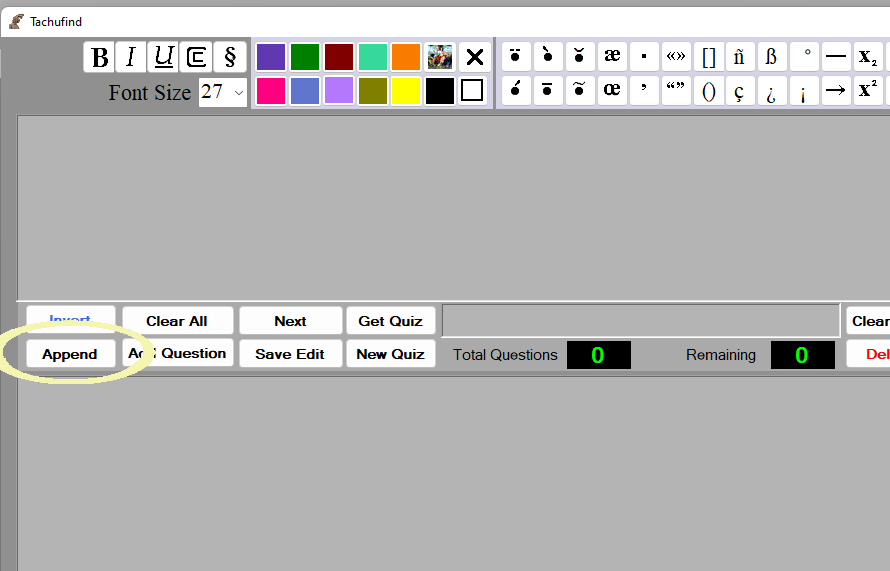890x571 pixels.
Task: Choose the yellow color swatch
Action: point(405,91)
